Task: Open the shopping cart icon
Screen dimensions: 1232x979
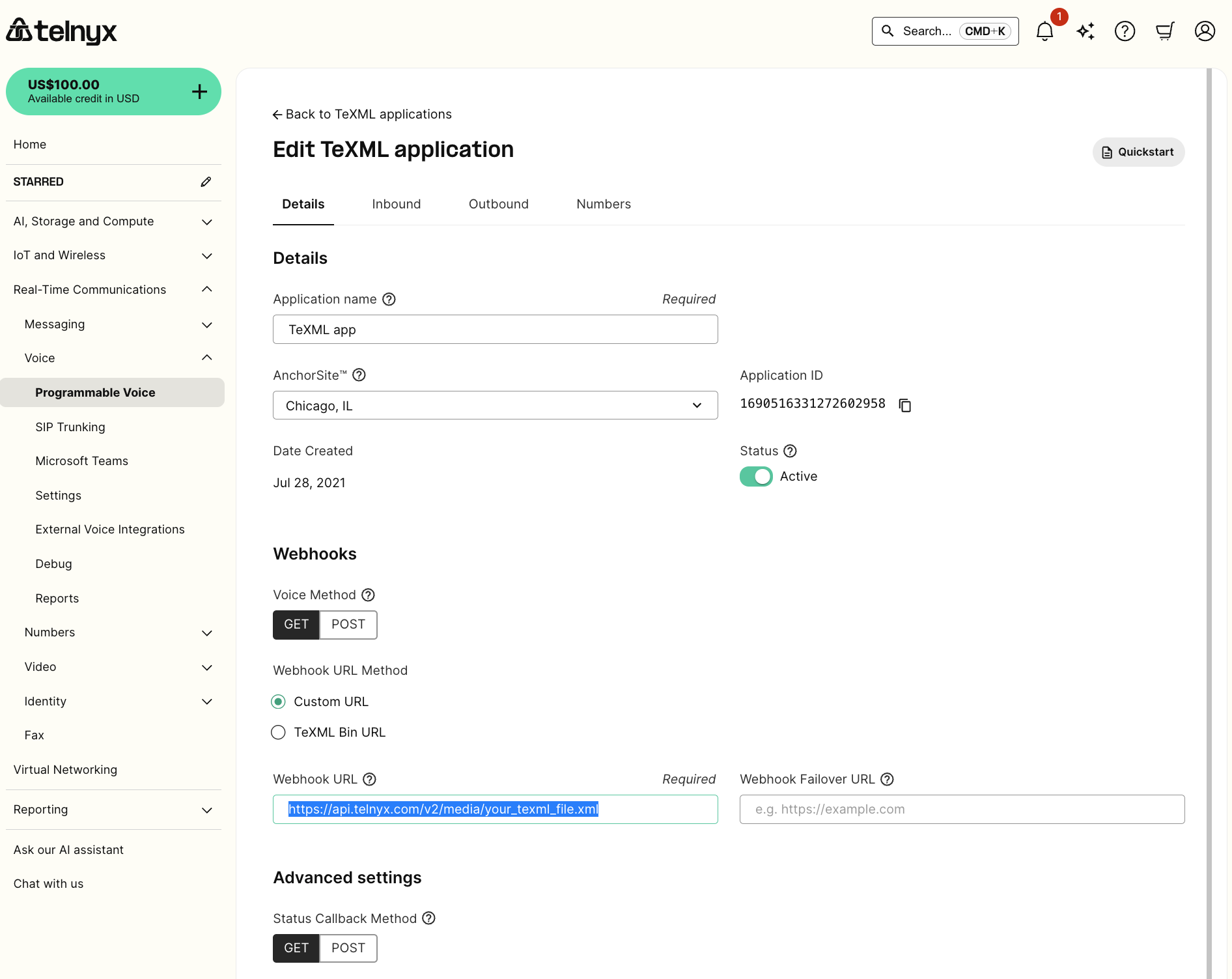Action: (x=1165, y=31)
